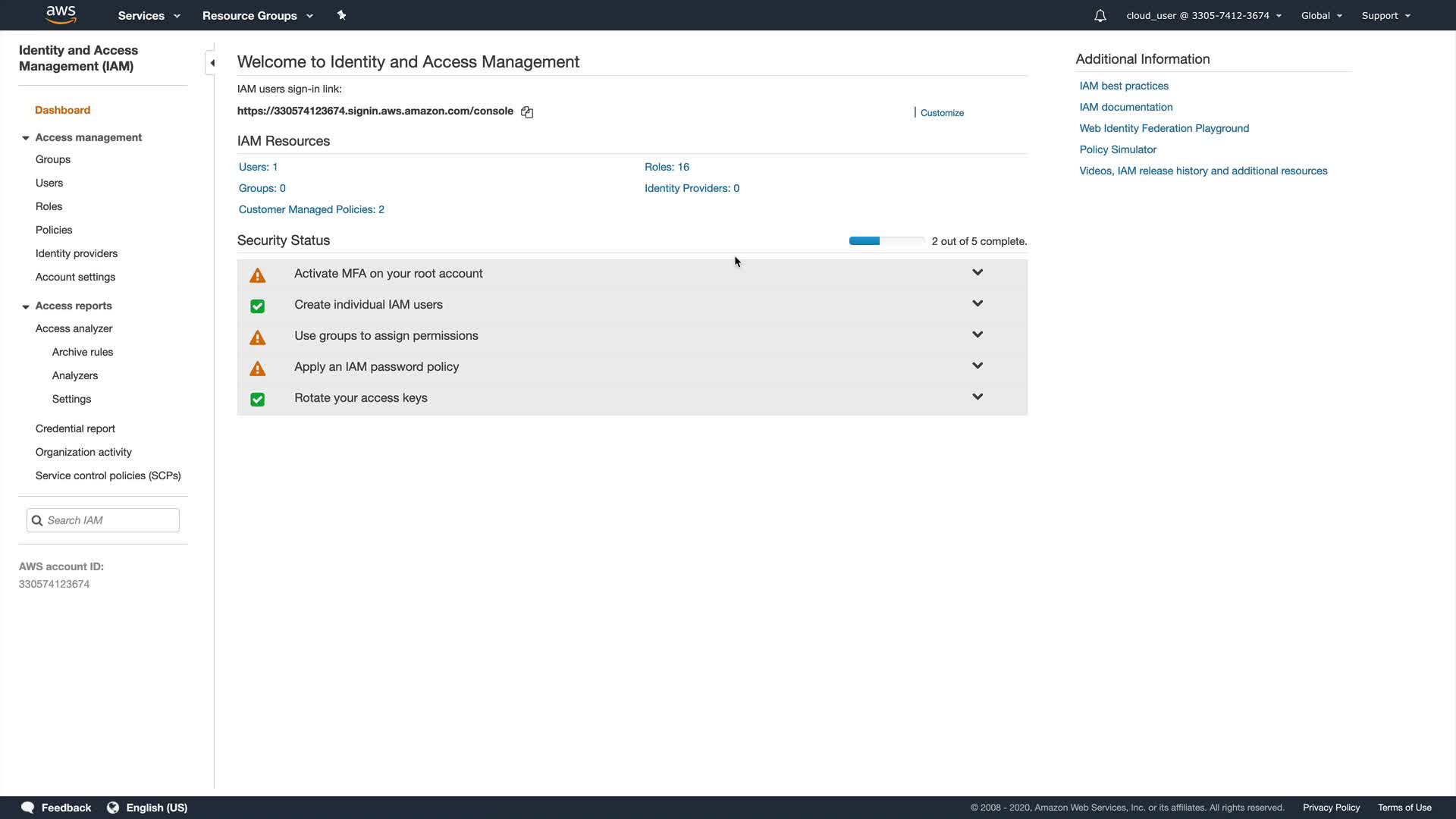Collapse the IAM sidebar panel arrow

pyautogui.click(x=212, y=63)
